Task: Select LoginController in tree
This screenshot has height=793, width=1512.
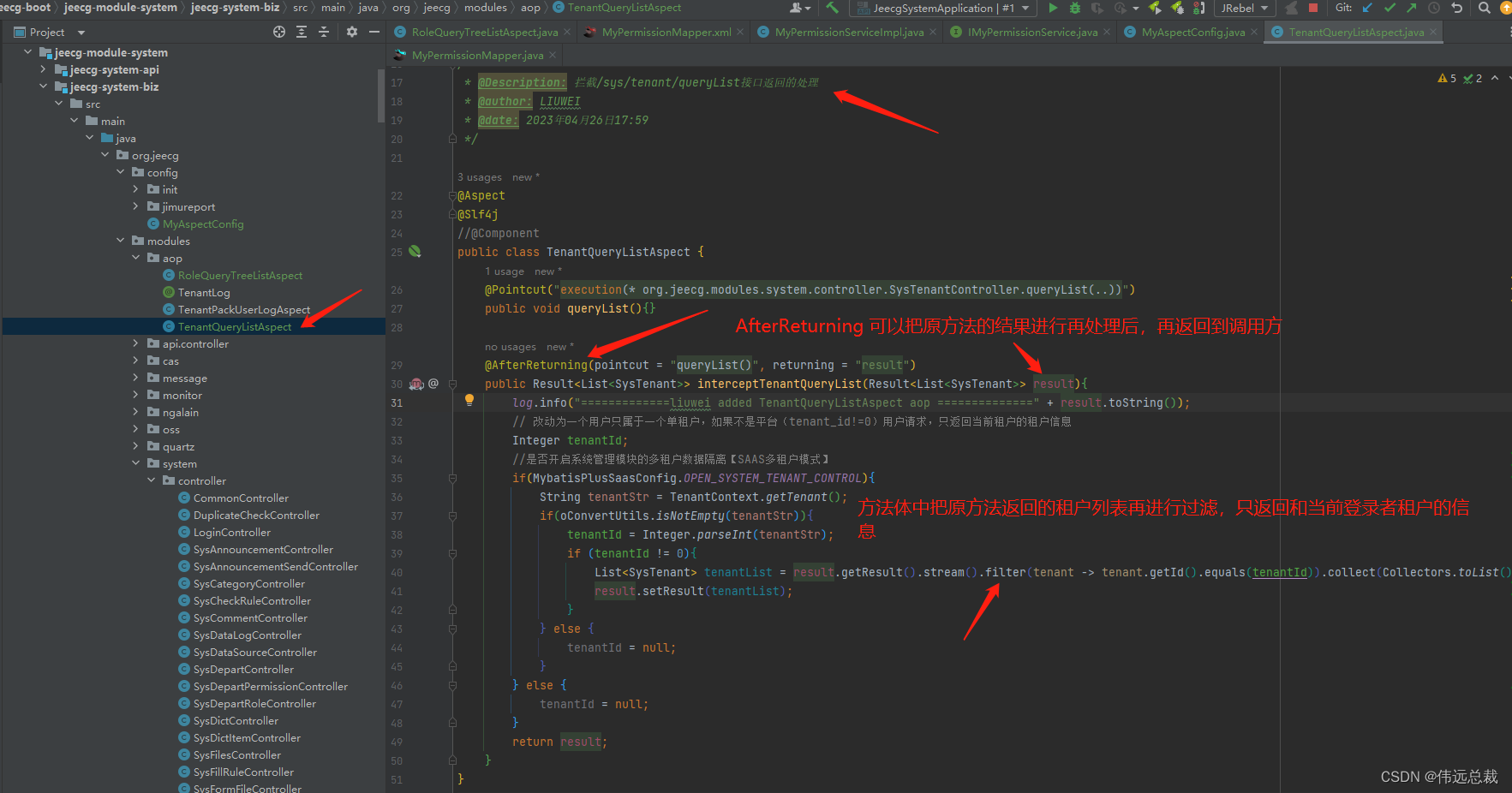Action: tap(232, 532)
